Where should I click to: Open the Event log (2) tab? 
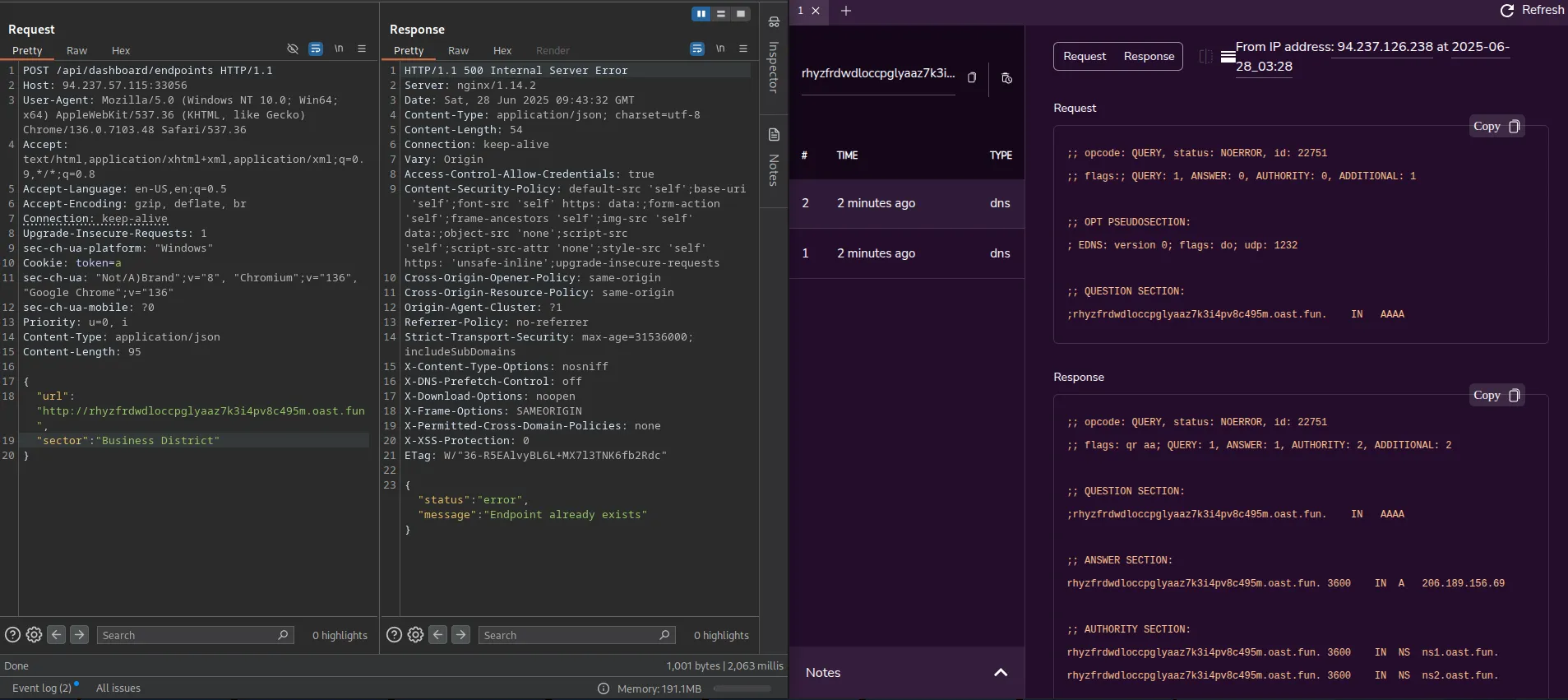coord(42,688)
